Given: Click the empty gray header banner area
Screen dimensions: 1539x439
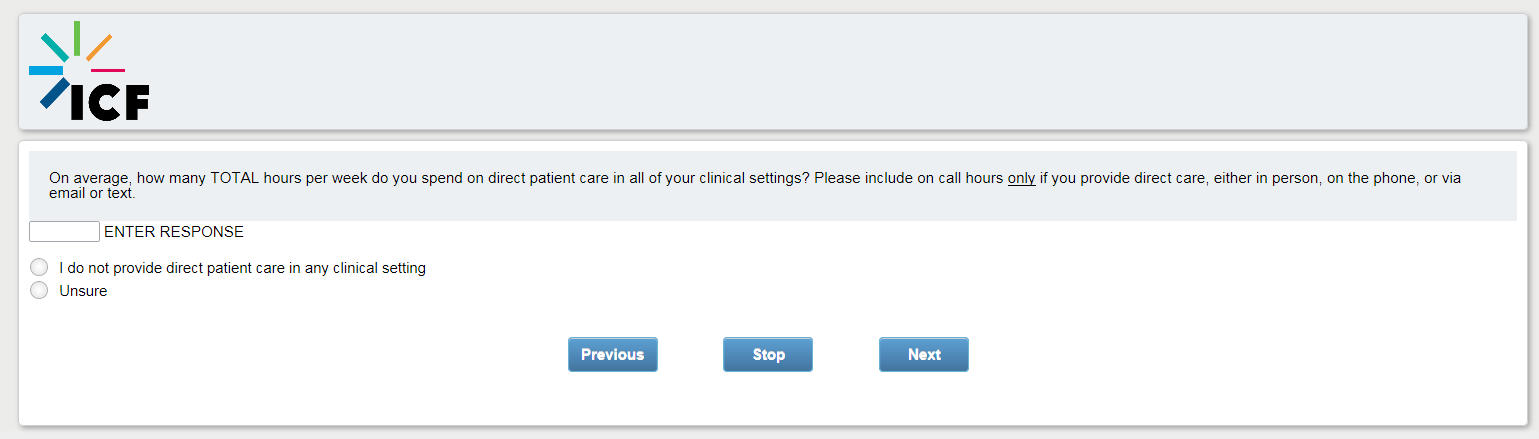Looking at the screenshot, I should point(800,72).
